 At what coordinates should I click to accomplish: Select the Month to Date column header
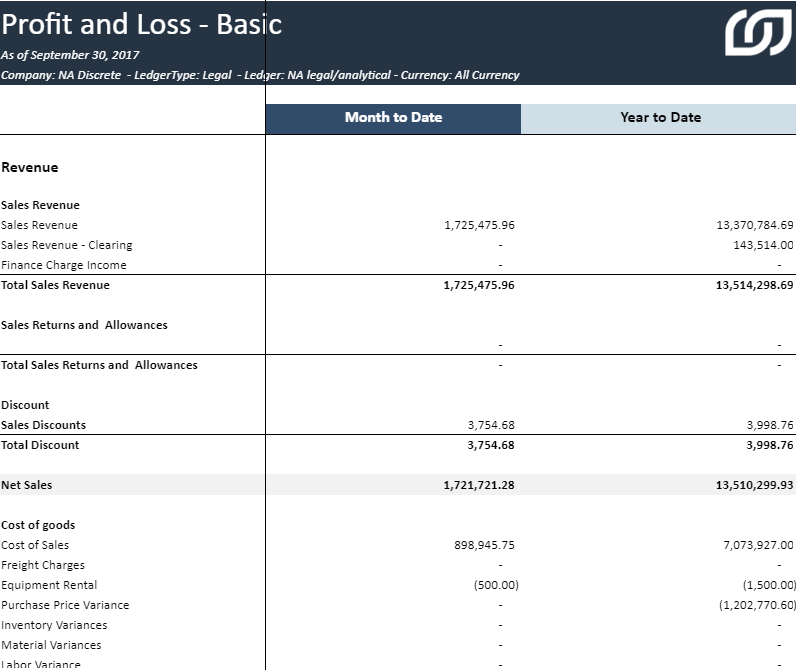click(x=393, y=117)
